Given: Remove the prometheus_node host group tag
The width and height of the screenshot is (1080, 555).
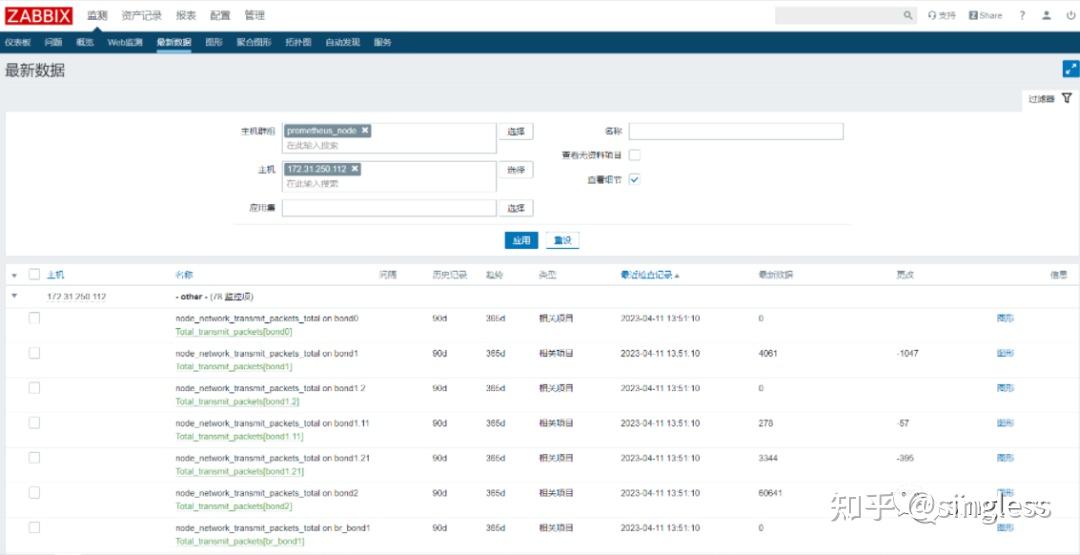Looking at the screenshot, I should 365,130.
